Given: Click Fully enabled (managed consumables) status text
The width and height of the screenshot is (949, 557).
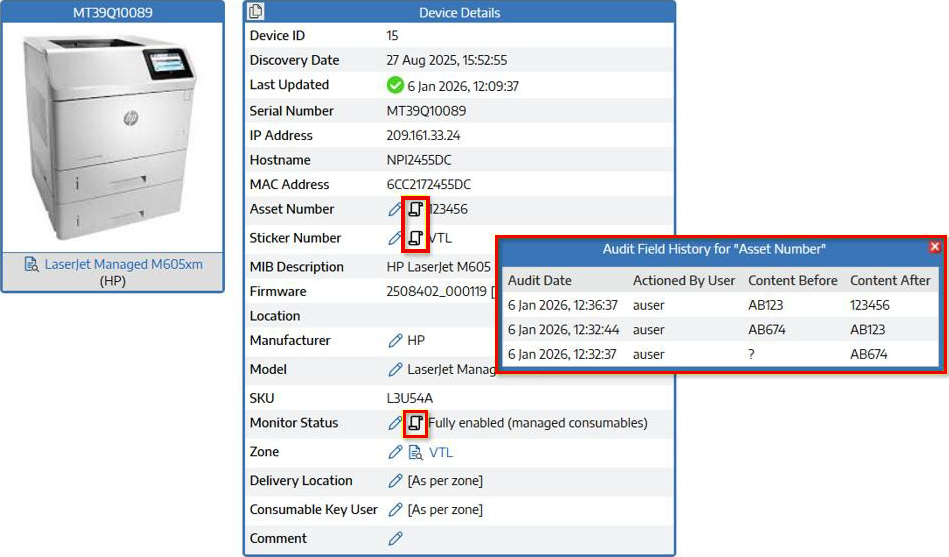Looking at the screenshot, I should (538, 423).
